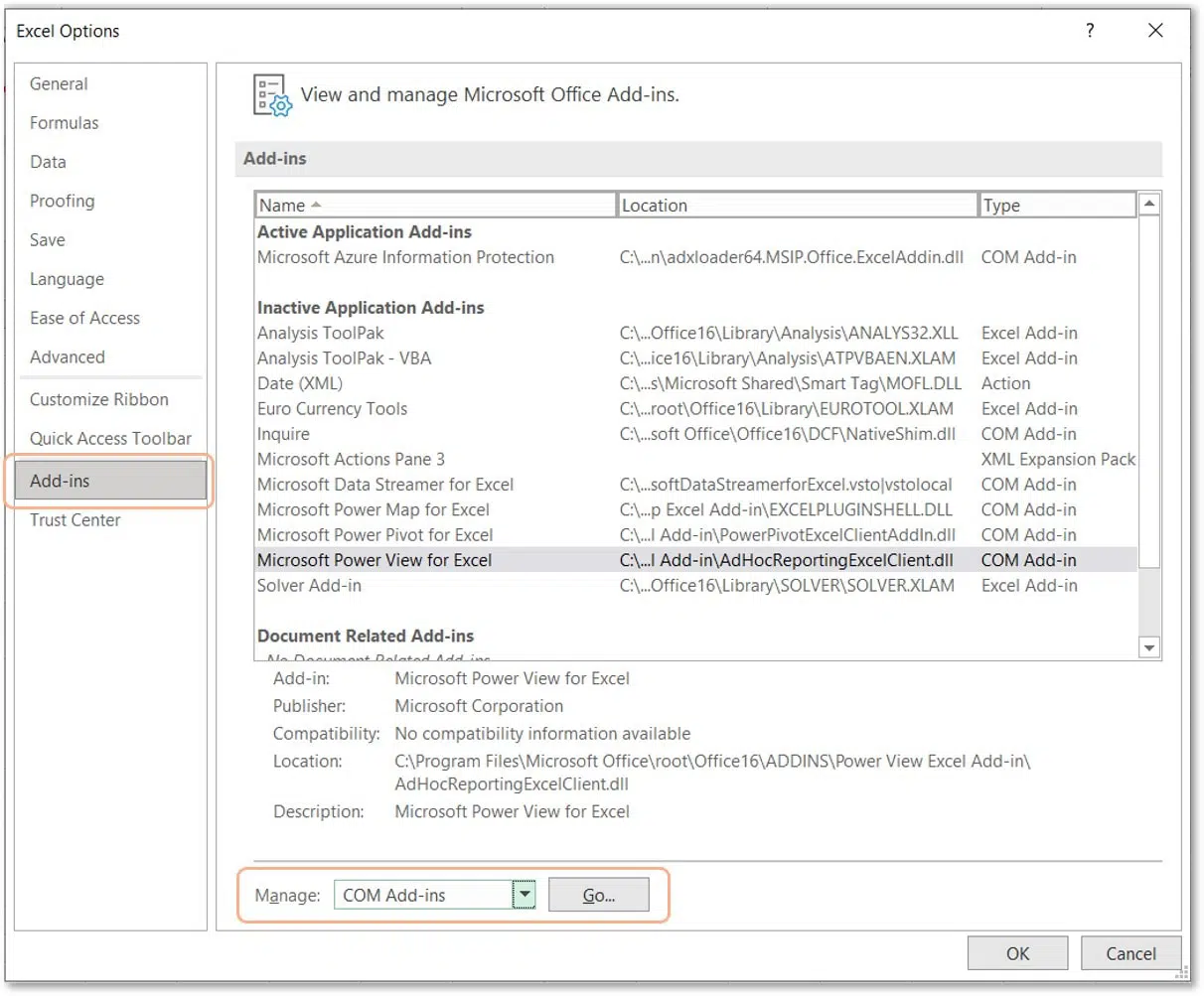
Task: Click the sort arrow on the Name column
Action: 314,205
